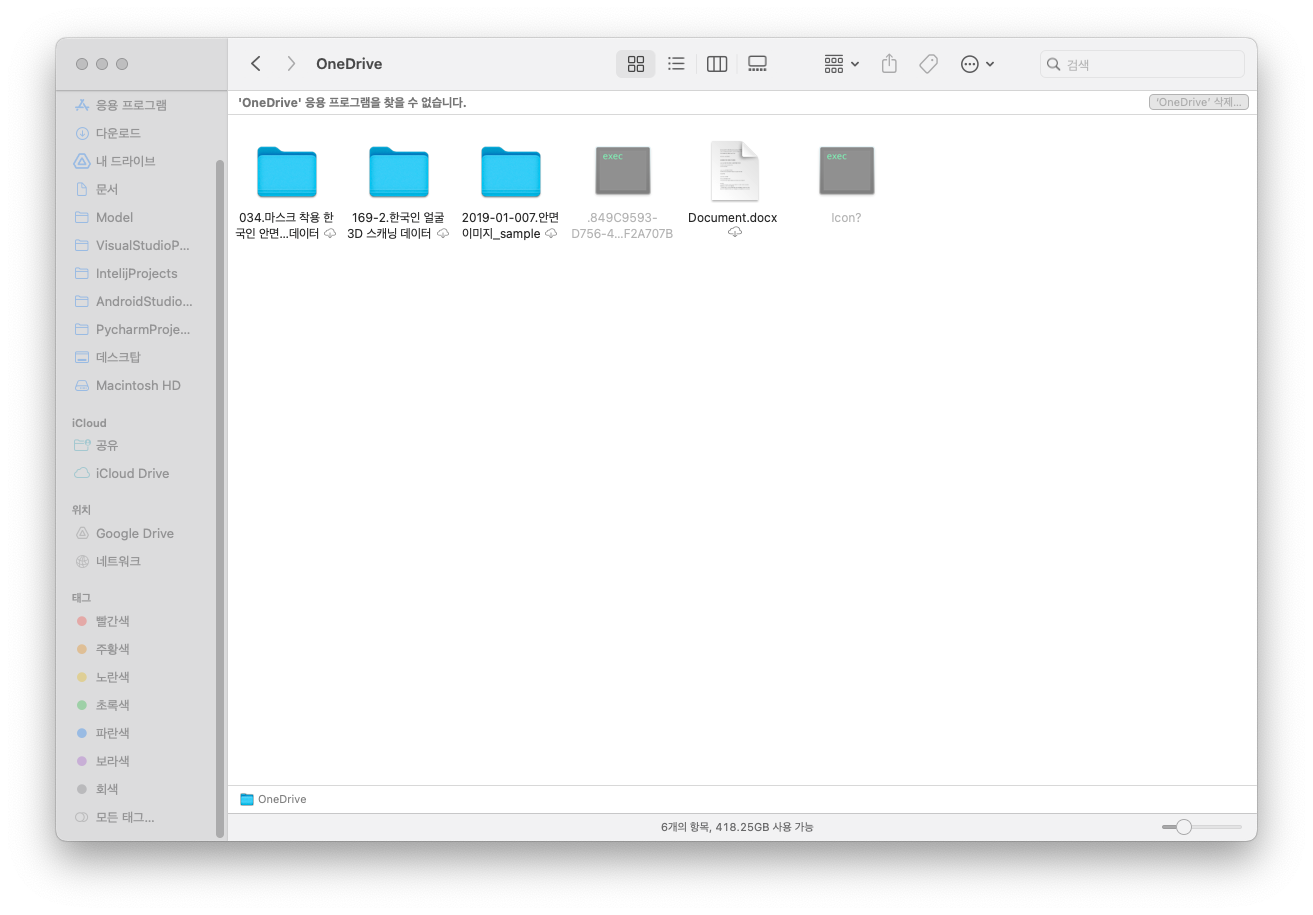
Task: Click the 'OneDrive' 삭제 button
Action: click(x=1198, y=102)
